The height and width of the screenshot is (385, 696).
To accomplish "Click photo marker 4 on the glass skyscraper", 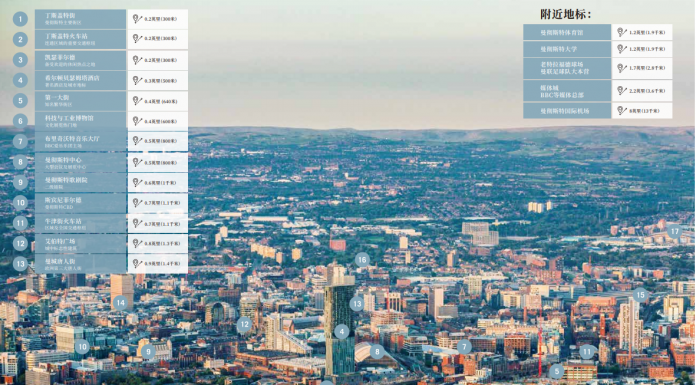I will 341,332.
